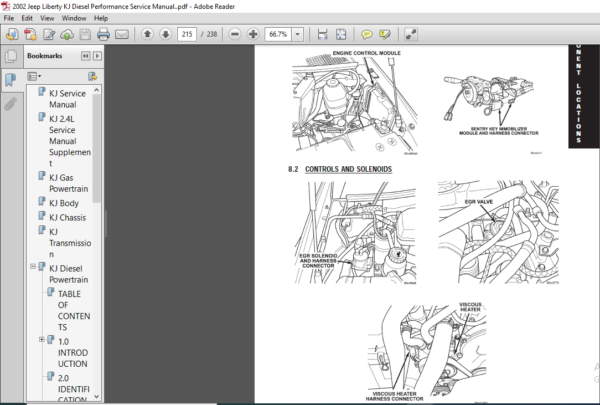Open the Attachments paperclip panel
The height and width of the screenshot is (405, 600).
point(11,104)
